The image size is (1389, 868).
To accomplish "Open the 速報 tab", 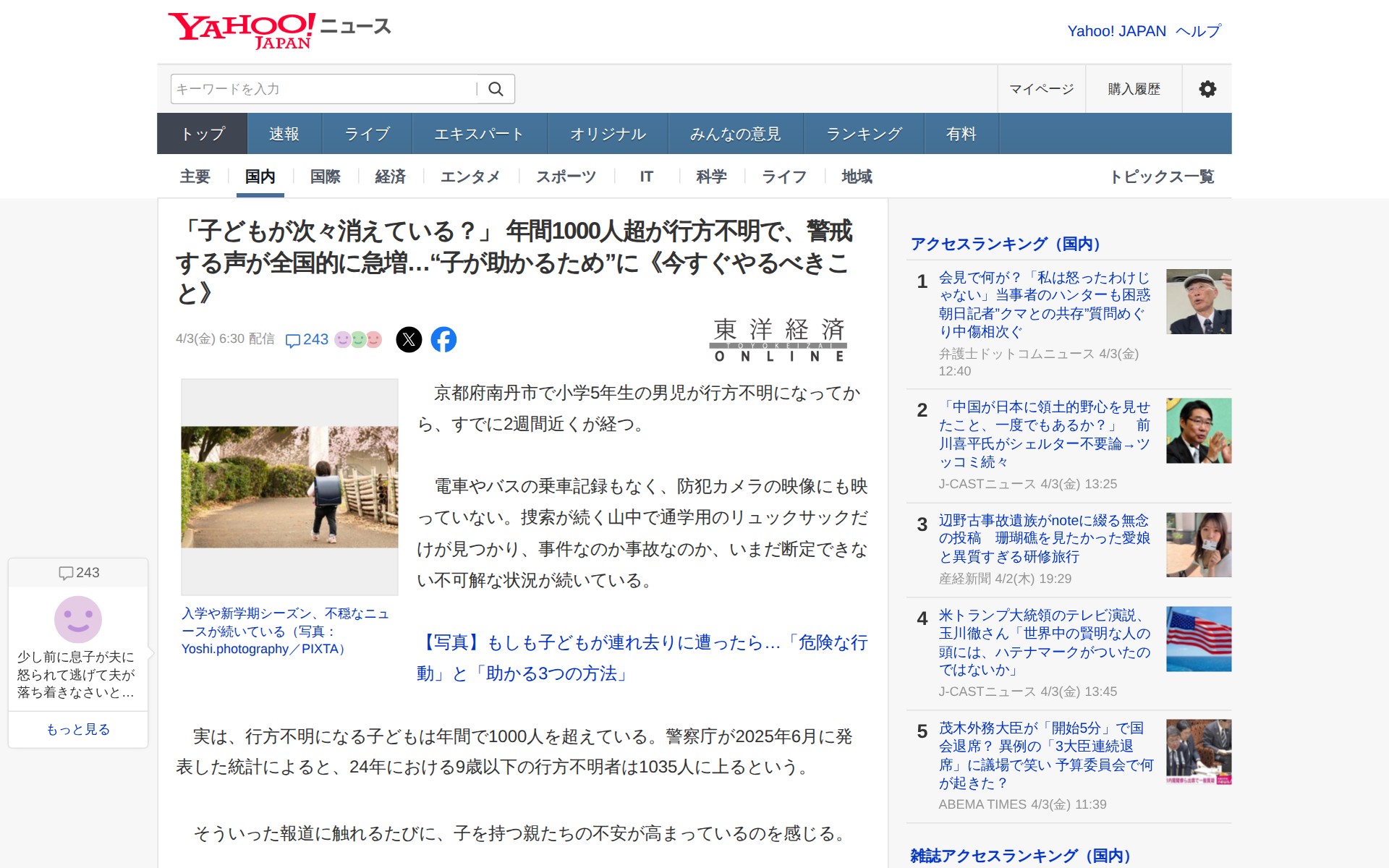I will click(x=284, y=134).
